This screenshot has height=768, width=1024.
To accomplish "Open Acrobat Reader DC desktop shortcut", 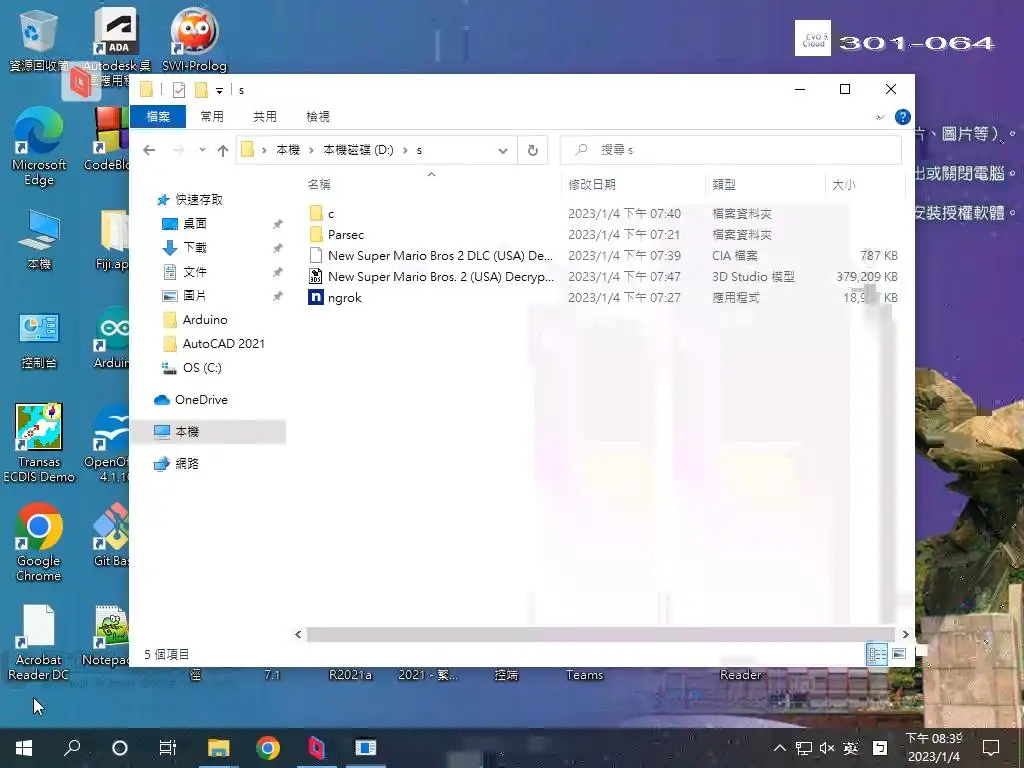I will (x=39, y=643).
